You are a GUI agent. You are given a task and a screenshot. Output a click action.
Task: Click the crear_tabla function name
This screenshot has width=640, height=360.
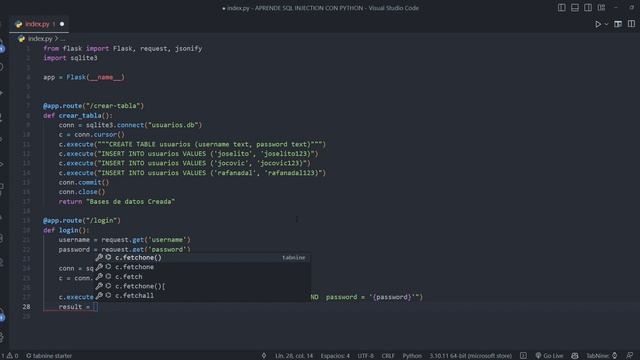coord(80,116)
